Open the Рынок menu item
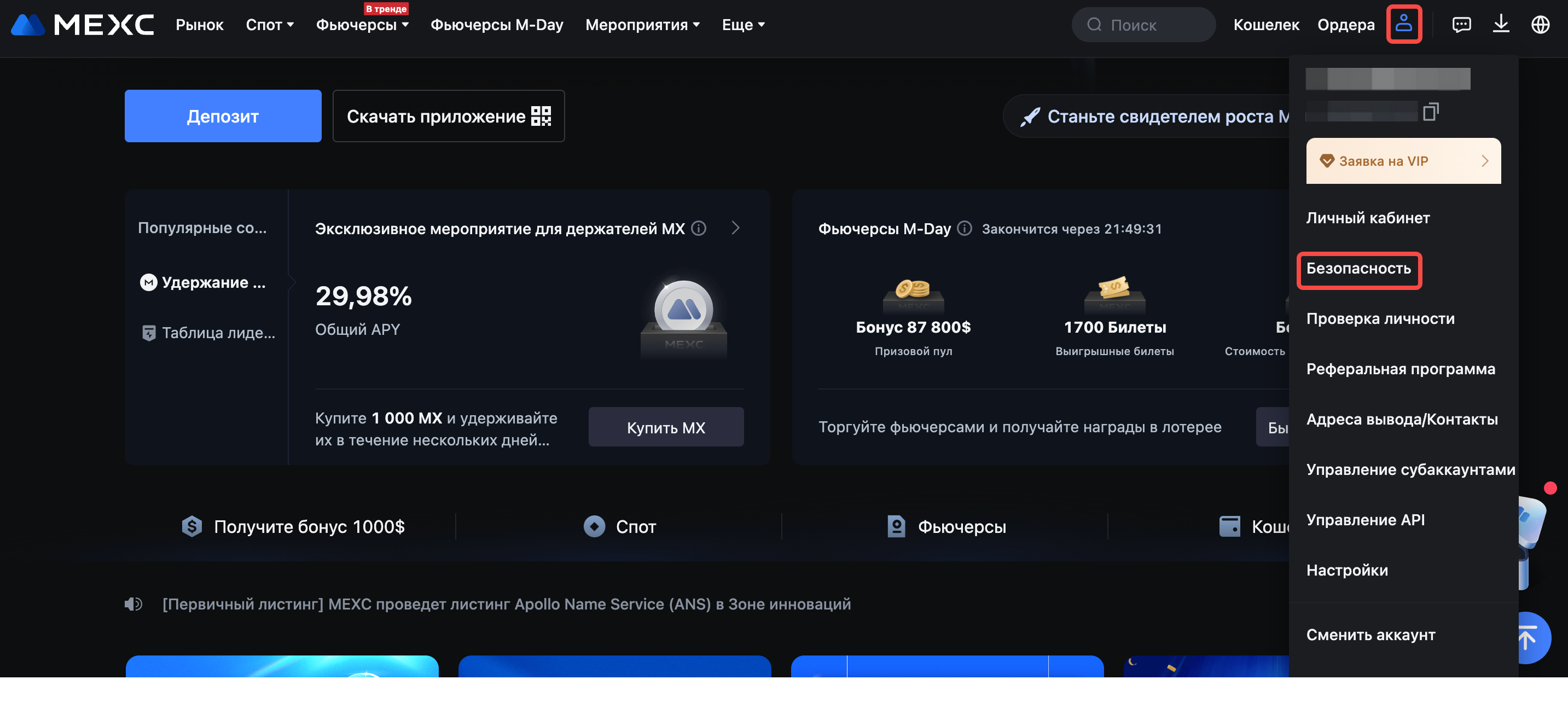The width and height of the screenshot is (1568, 708). point(200,25)
